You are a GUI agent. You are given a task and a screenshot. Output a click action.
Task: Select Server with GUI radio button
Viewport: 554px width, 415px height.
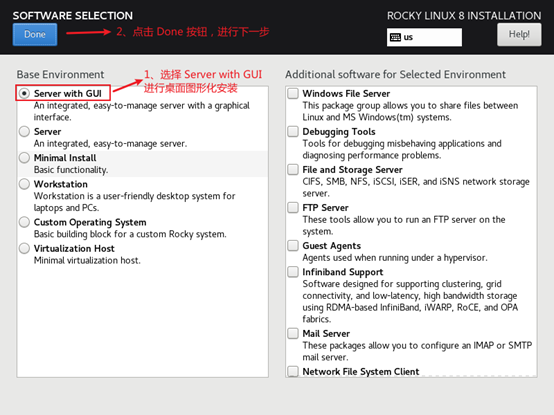tap(24, 93)
